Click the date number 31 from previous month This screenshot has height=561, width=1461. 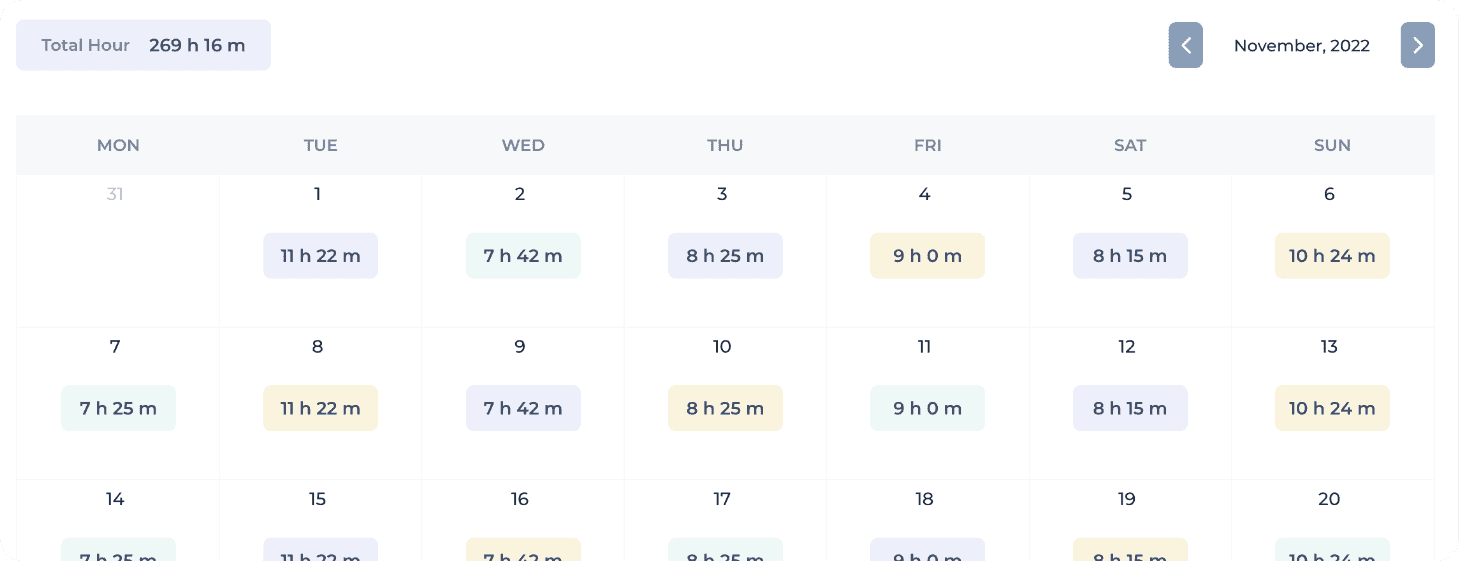(115, 194)
